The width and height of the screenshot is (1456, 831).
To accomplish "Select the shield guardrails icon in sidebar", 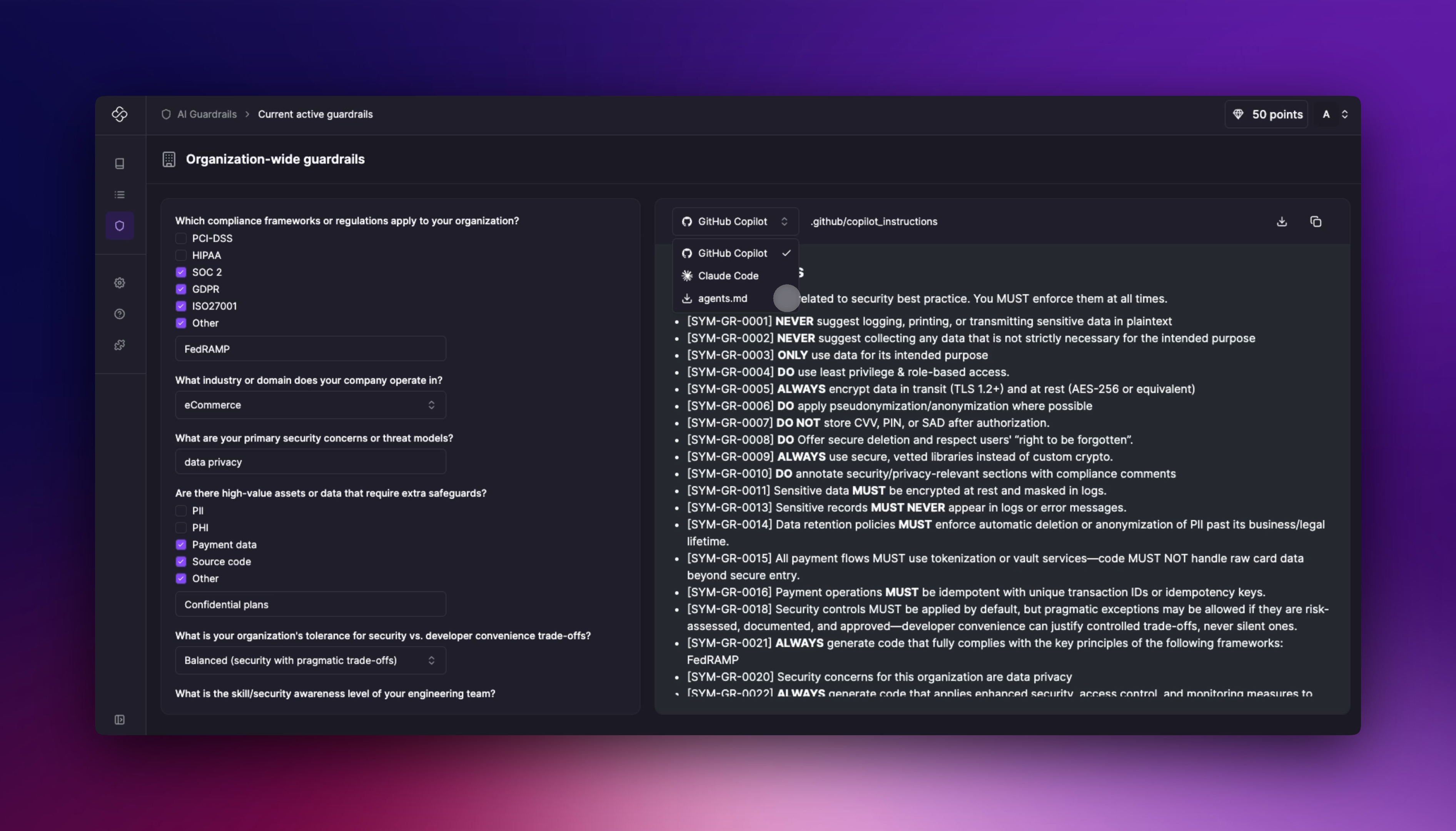I will 119,226.
